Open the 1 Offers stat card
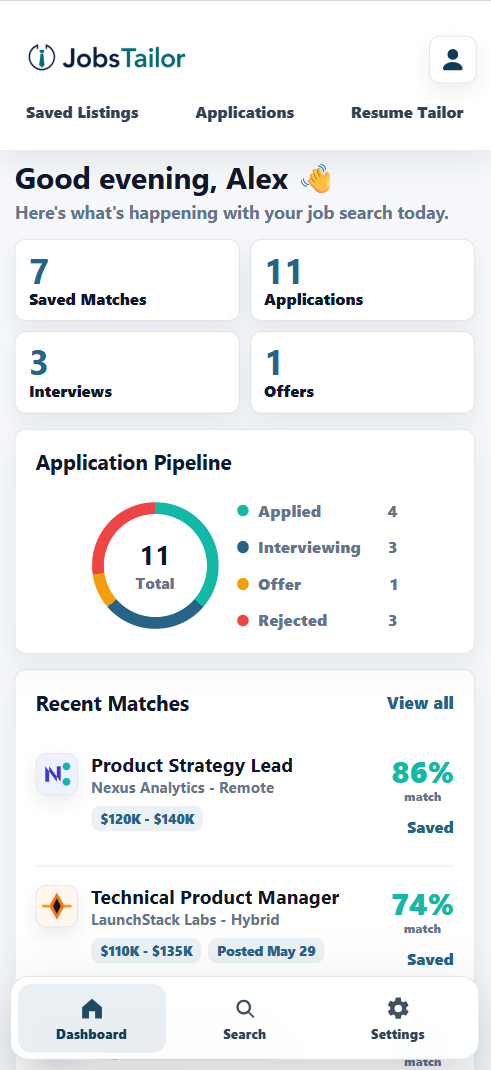 pyautogui.click(x=363, y=373)
